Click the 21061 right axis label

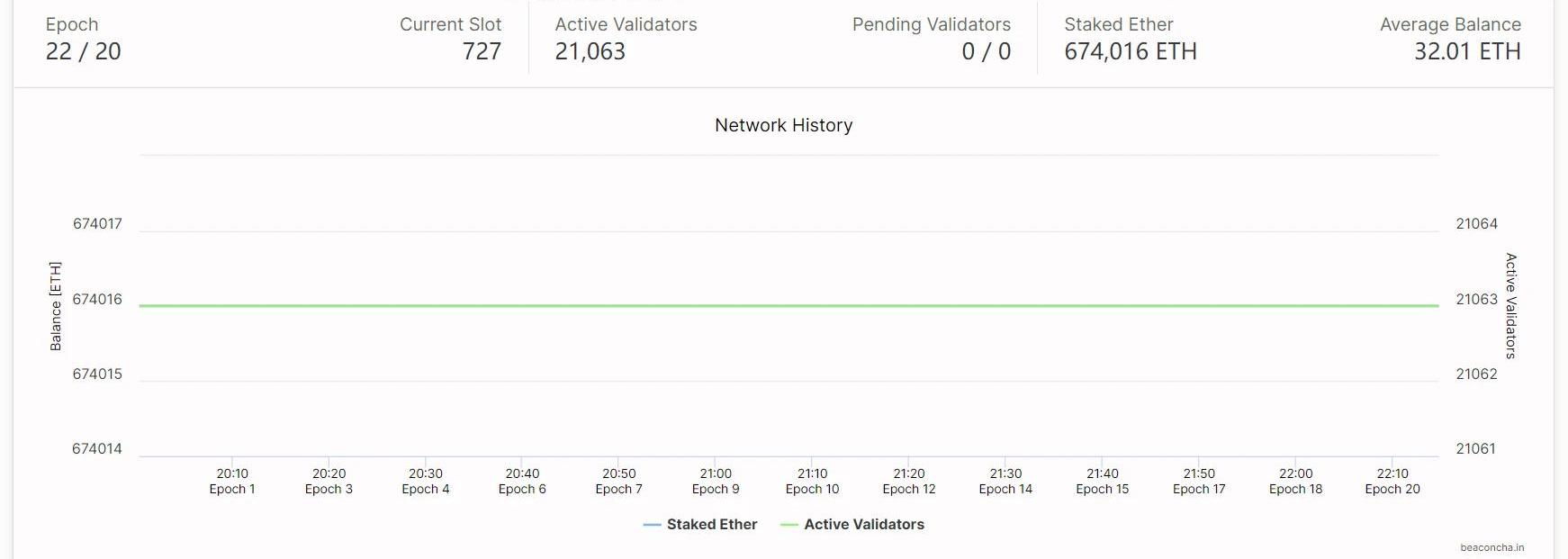(1475, 448)
